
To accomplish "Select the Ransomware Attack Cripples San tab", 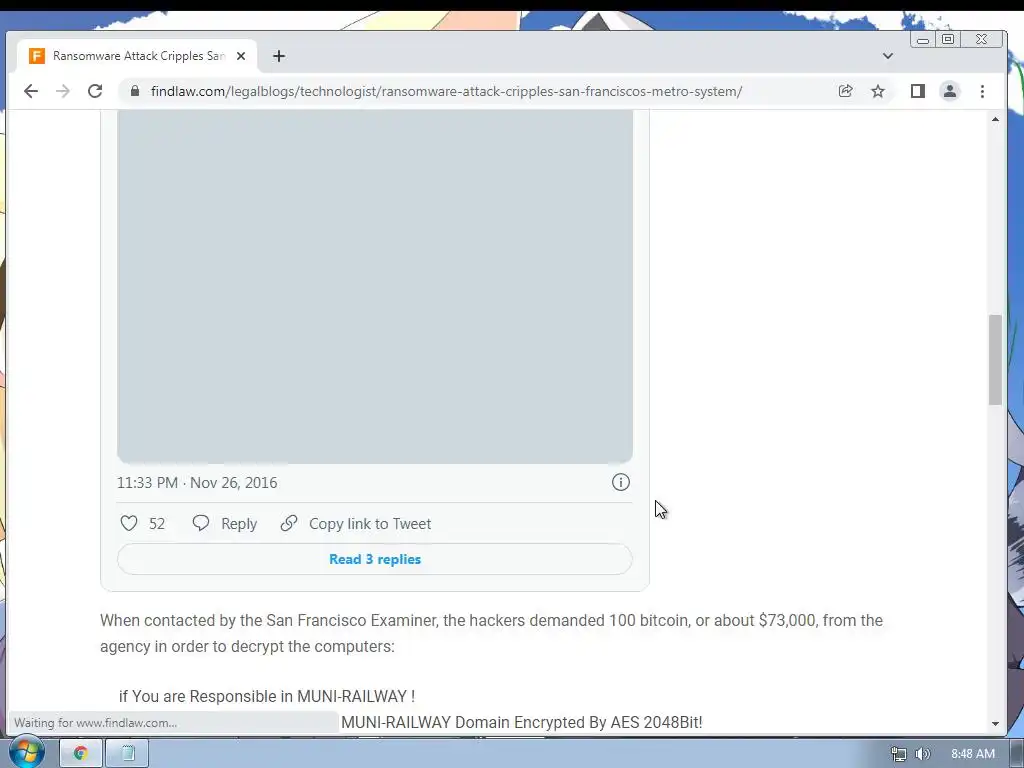I will click(136, 56).
